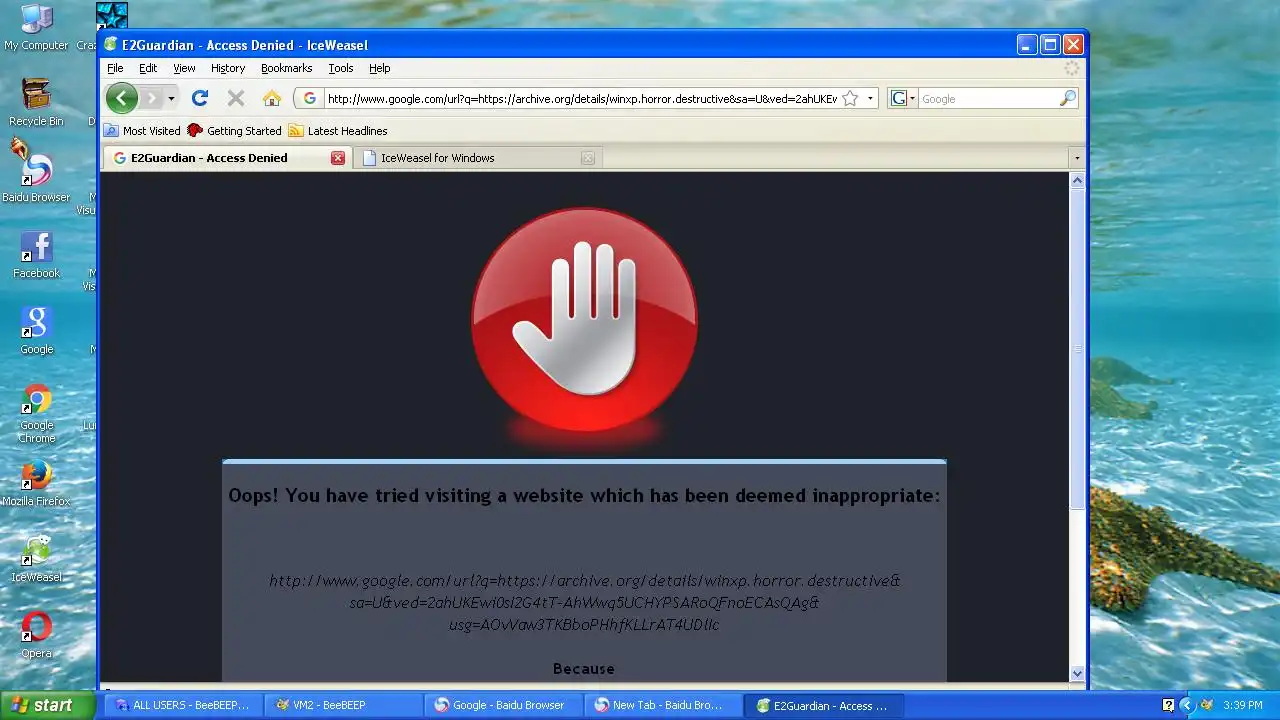Expand hidden system tray icons arrow

1187,705
